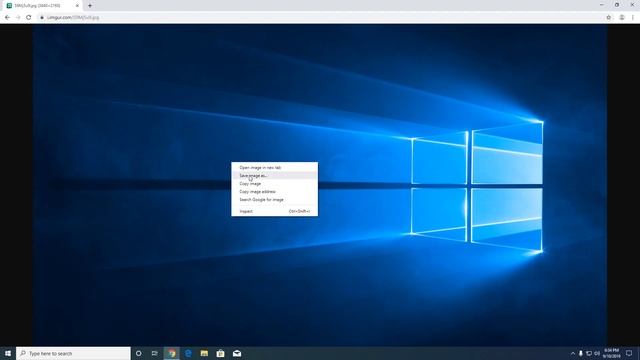The height and width of the screenshot is (360, 640).
Task: Open "Inspect" from the context menu
Action: coord(274,211)
